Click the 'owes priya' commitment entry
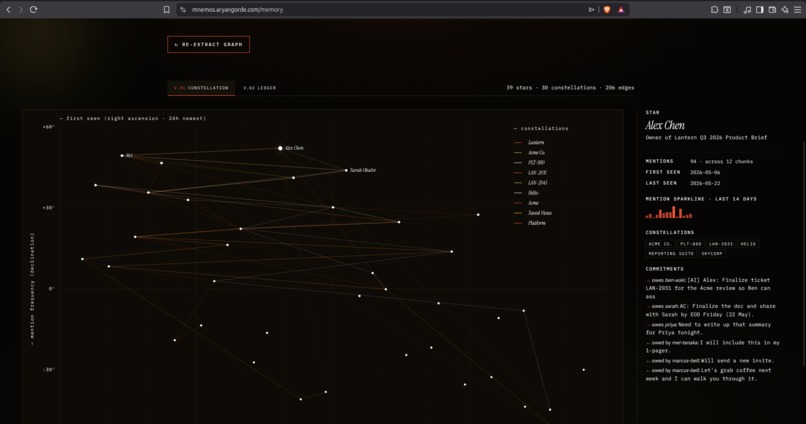 pos(708,328)
